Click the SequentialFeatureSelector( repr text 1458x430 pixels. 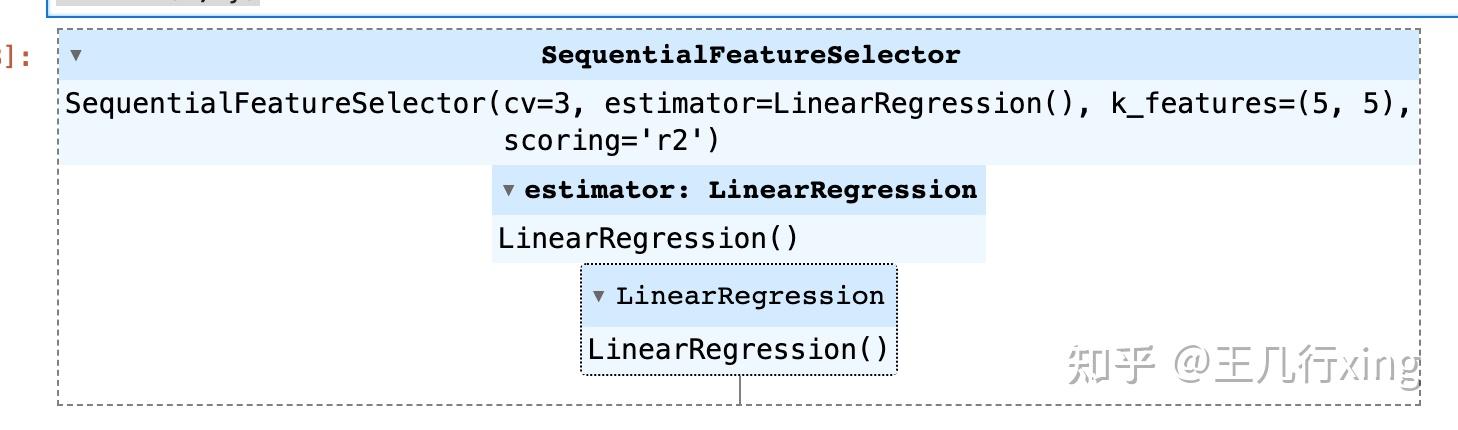[284, 104]
